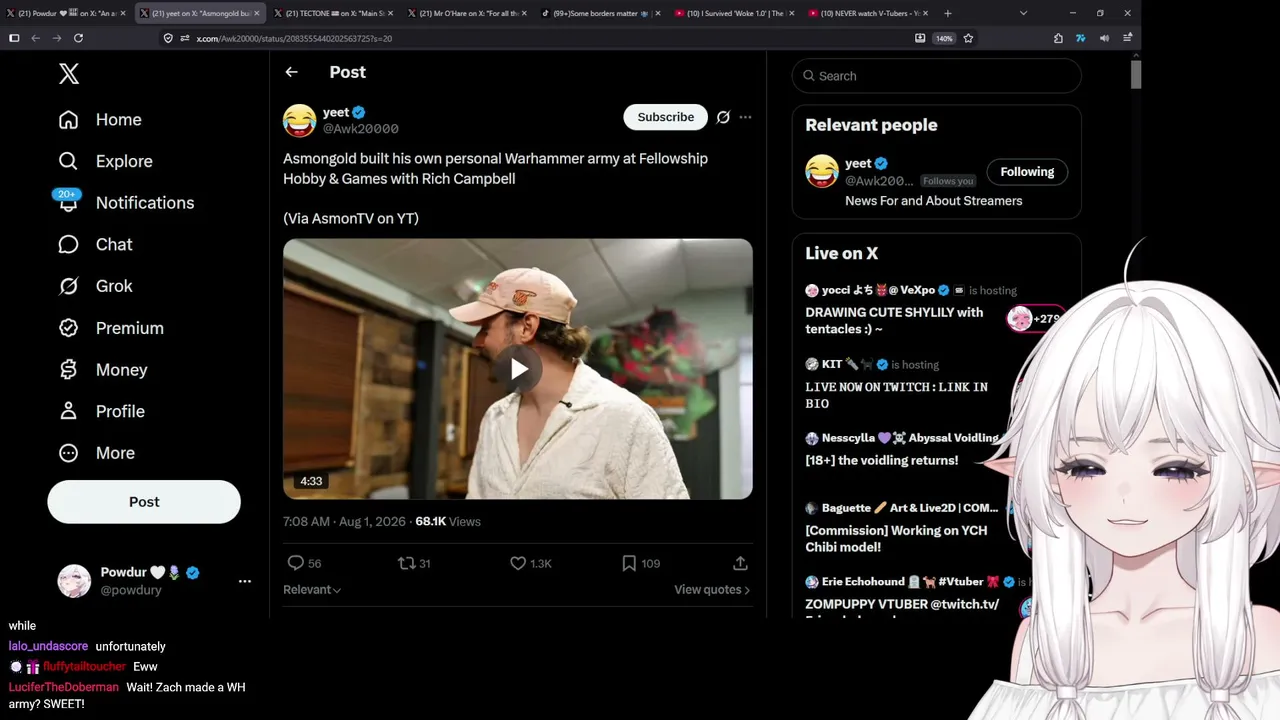Open the DRAWING CUTE SHYLILY live stream
The image size is (1280, 720).
[894, 321]
